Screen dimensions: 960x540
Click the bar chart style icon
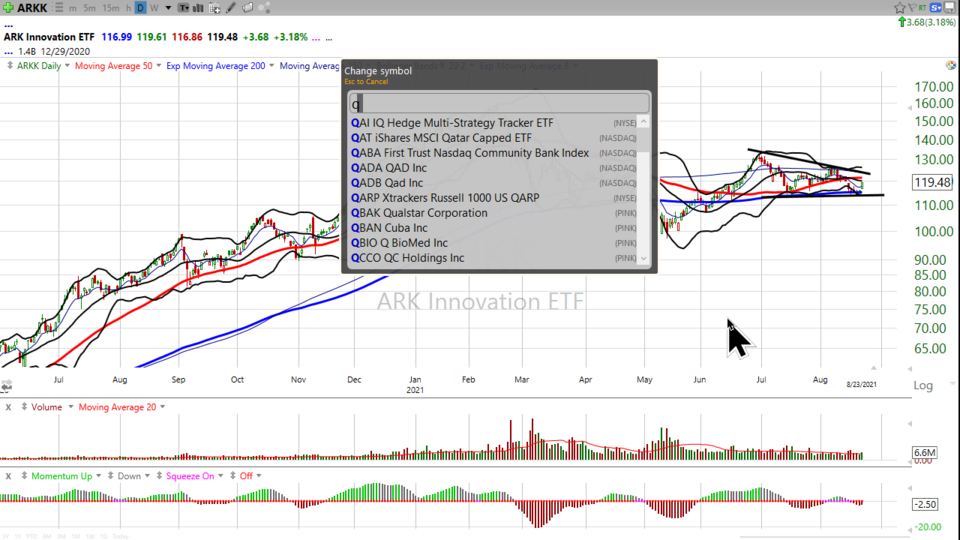[x=198, y=8]
